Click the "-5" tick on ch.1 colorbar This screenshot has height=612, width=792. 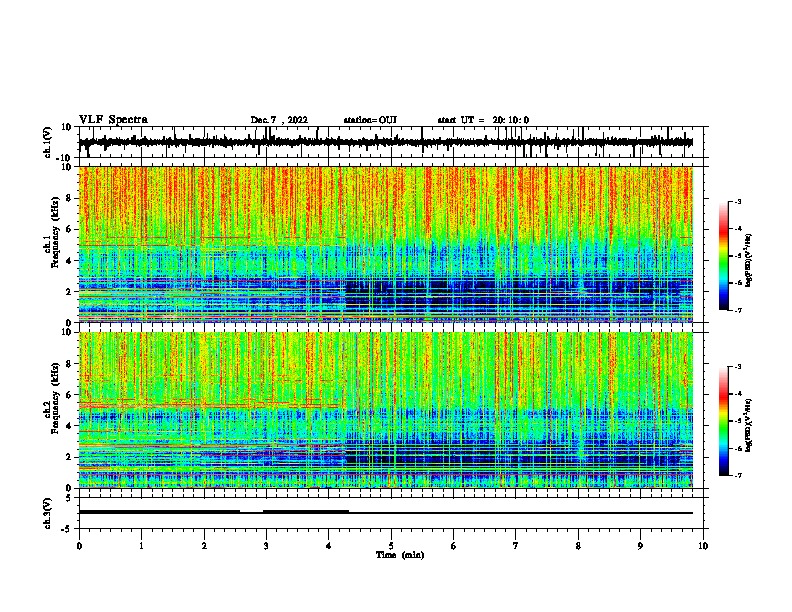click(x=737, y=256)
